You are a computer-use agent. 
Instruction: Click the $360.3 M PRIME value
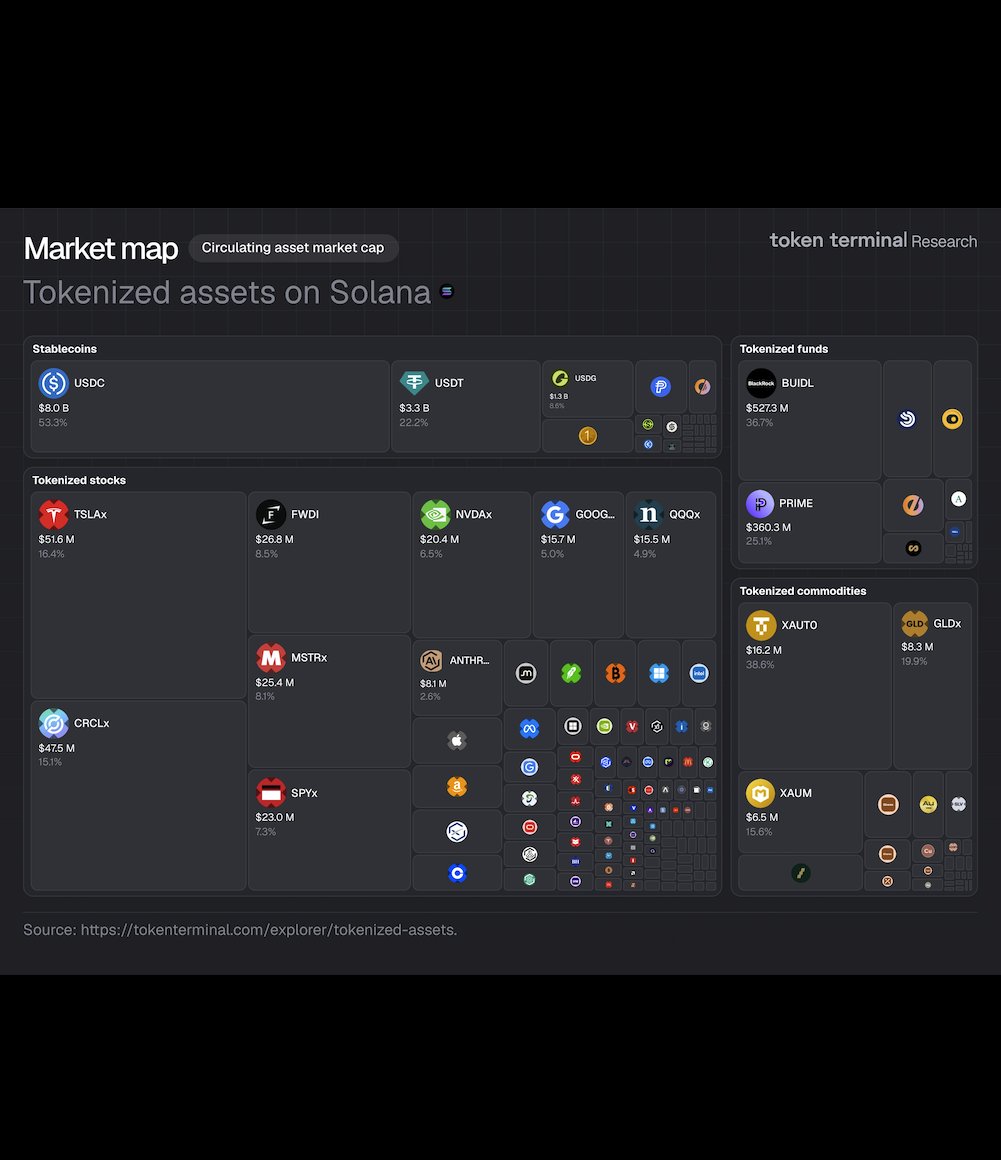(x=768, y=527)
